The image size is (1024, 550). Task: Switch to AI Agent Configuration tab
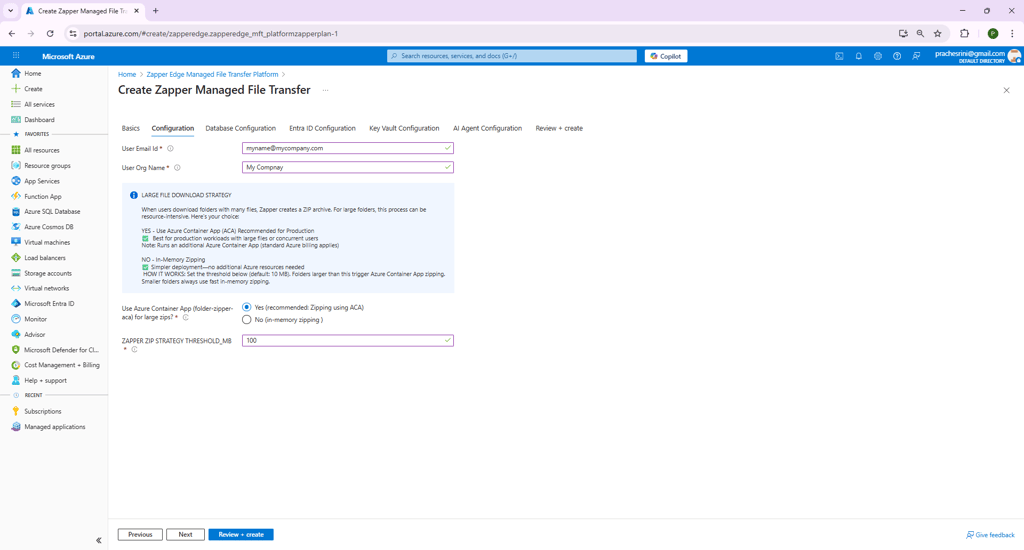[488, 128]
